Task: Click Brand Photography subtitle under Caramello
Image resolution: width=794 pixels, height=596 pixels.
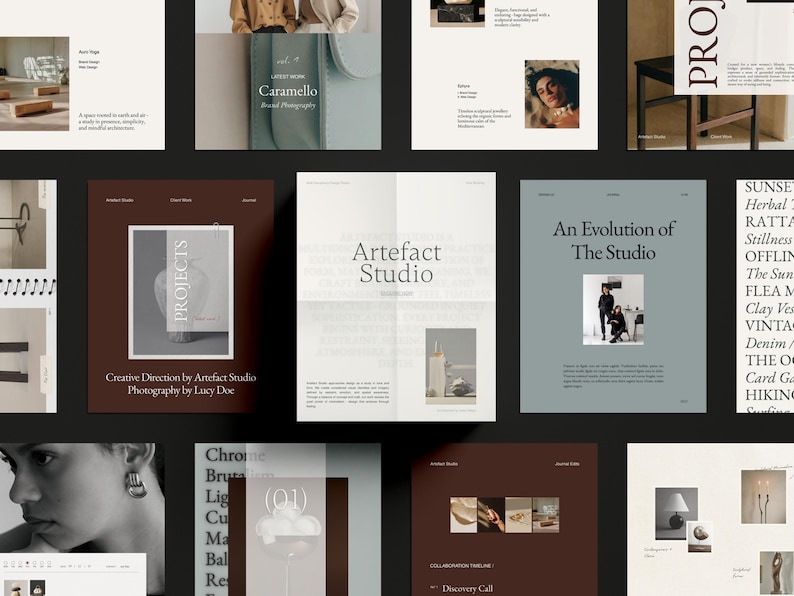Action: [x=288, y=105]
